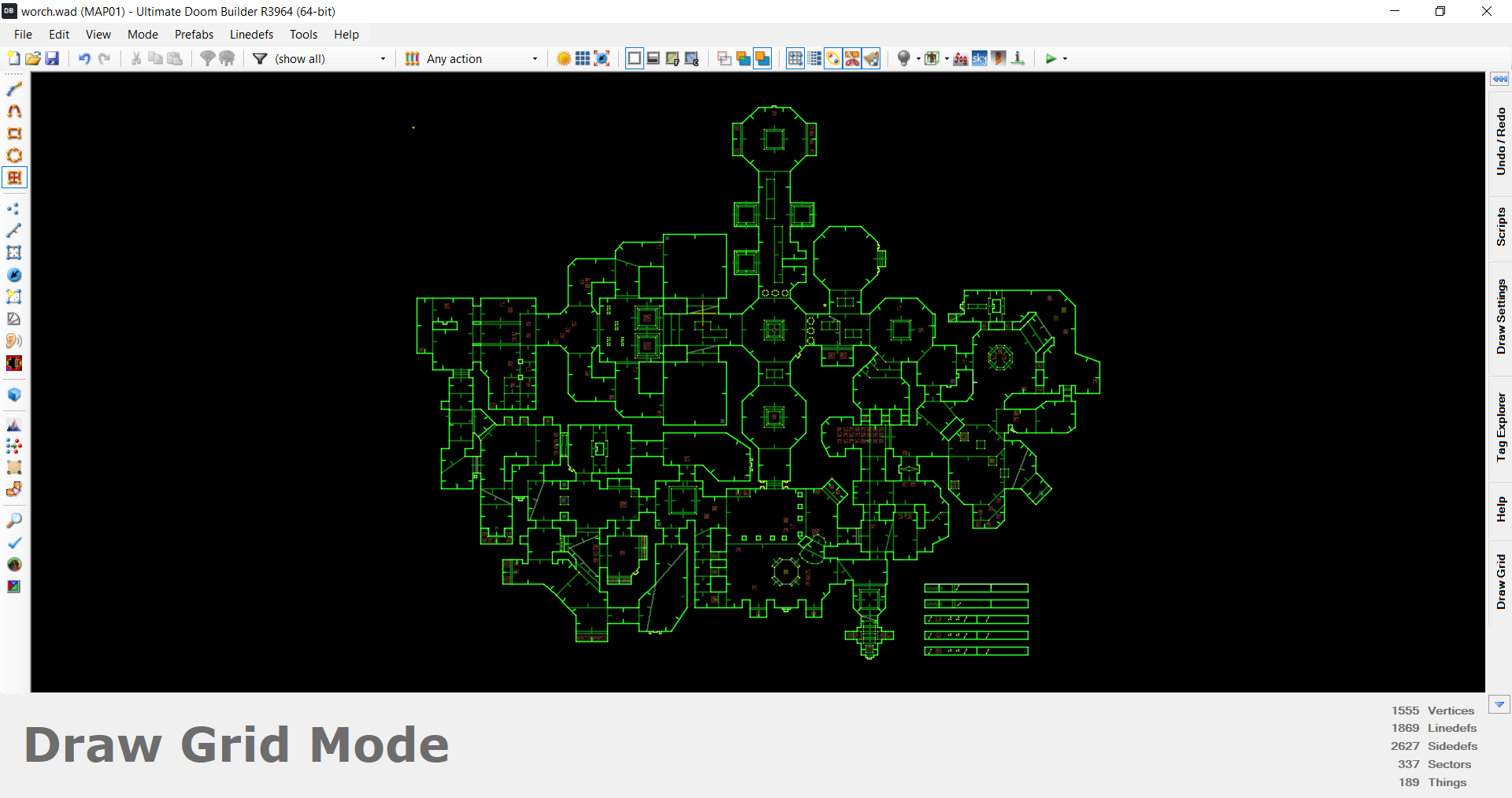This screenshot has height=798, width=1512.
Task: Open the Mode menu
Action: pos(143,35)
